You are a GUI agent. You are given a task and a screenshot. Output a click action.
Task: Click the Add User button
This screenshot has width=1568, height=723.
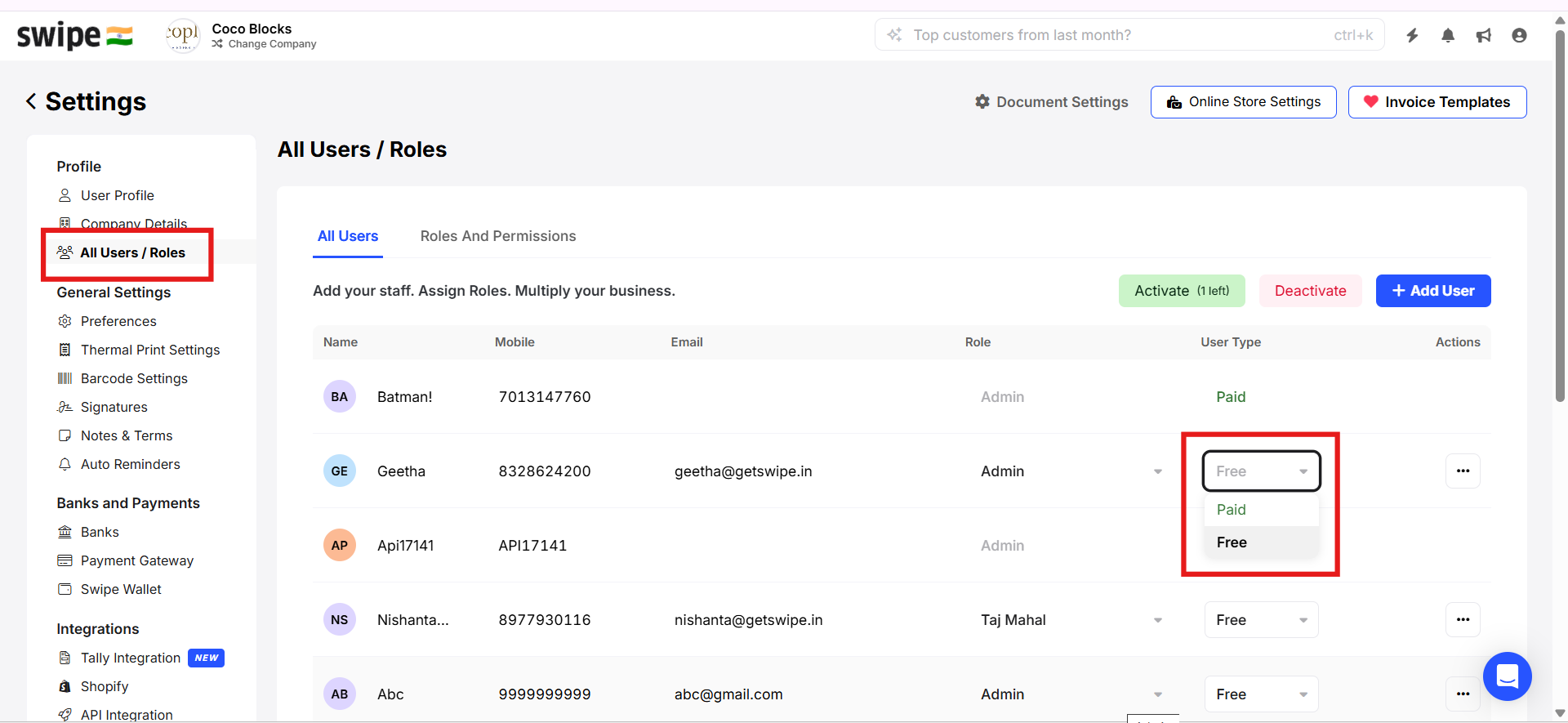pyautogui.click(x=1433, y=291)
